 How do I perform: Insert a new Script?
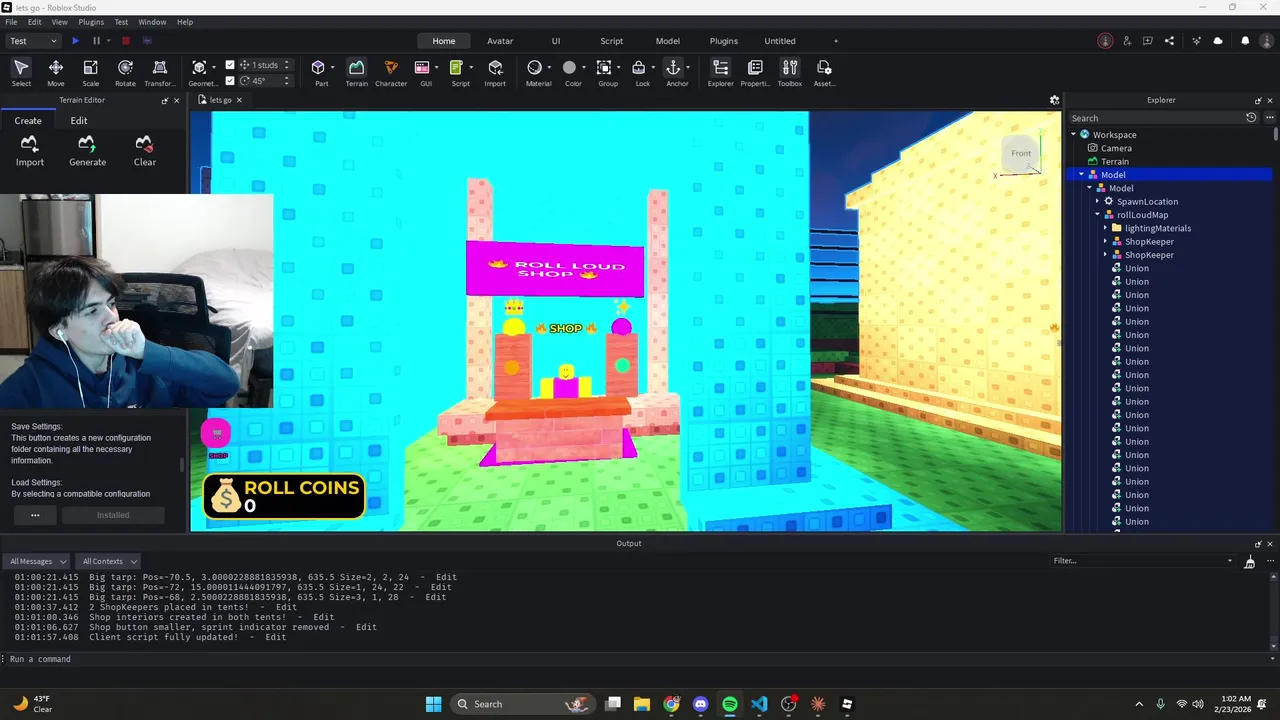[x=460, y=72]
